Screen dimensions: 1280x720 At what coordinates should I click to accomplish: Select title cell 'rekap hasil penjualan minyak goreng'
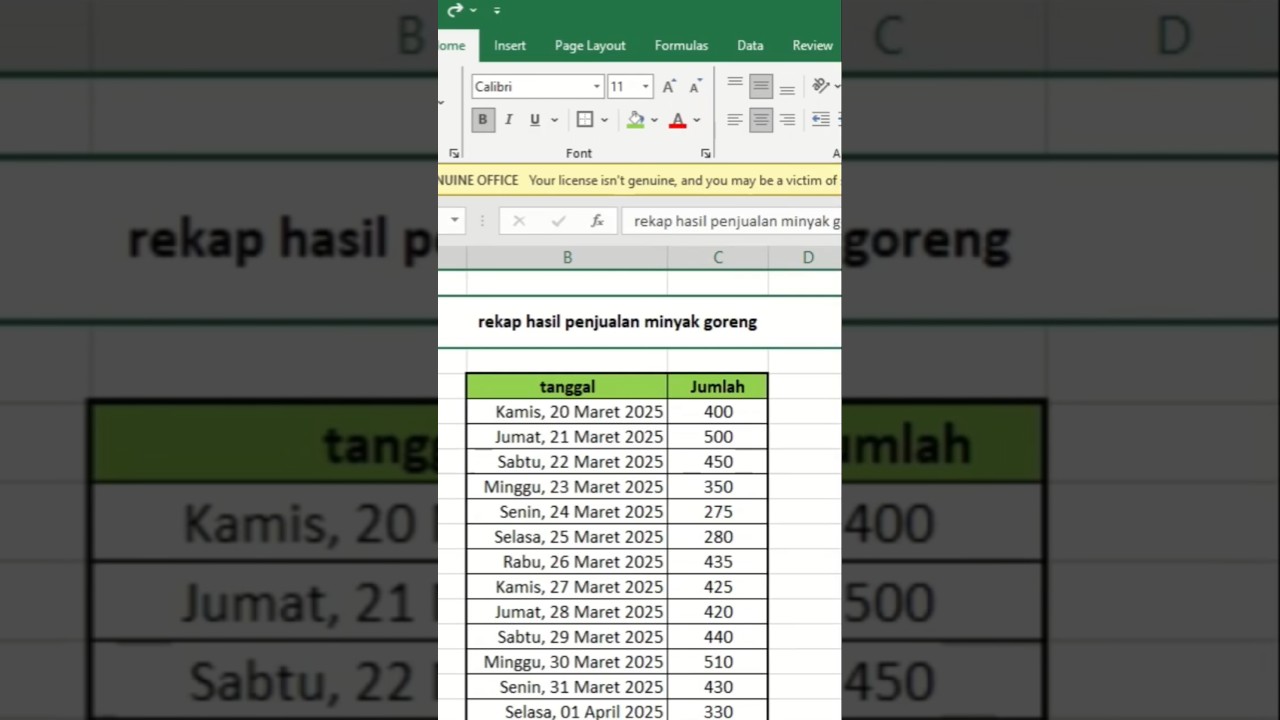(617, 322)
